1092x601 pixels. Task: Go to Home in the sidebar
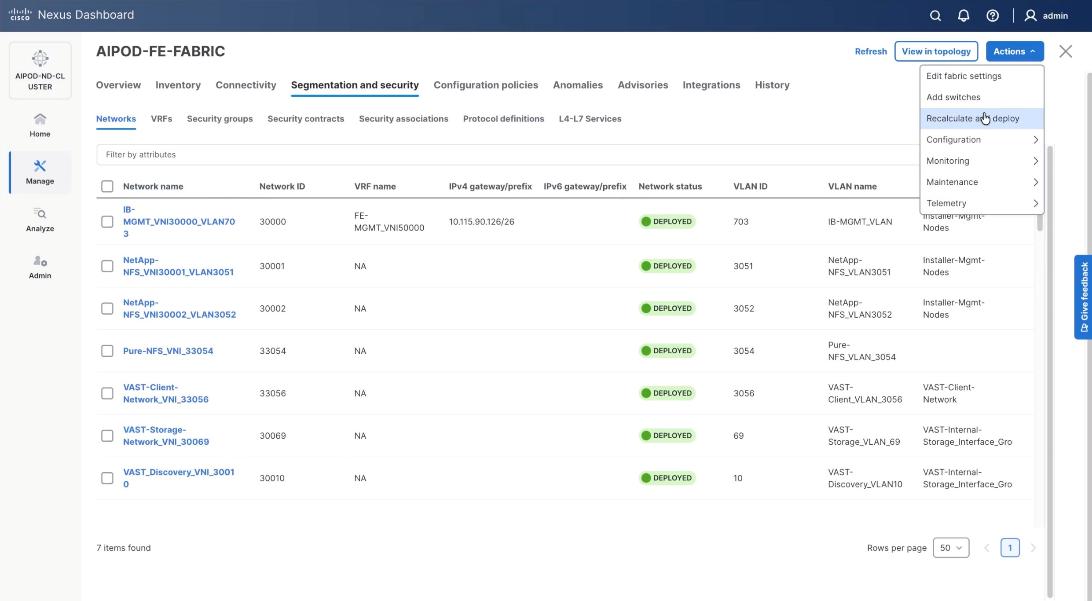pos(40,125)
